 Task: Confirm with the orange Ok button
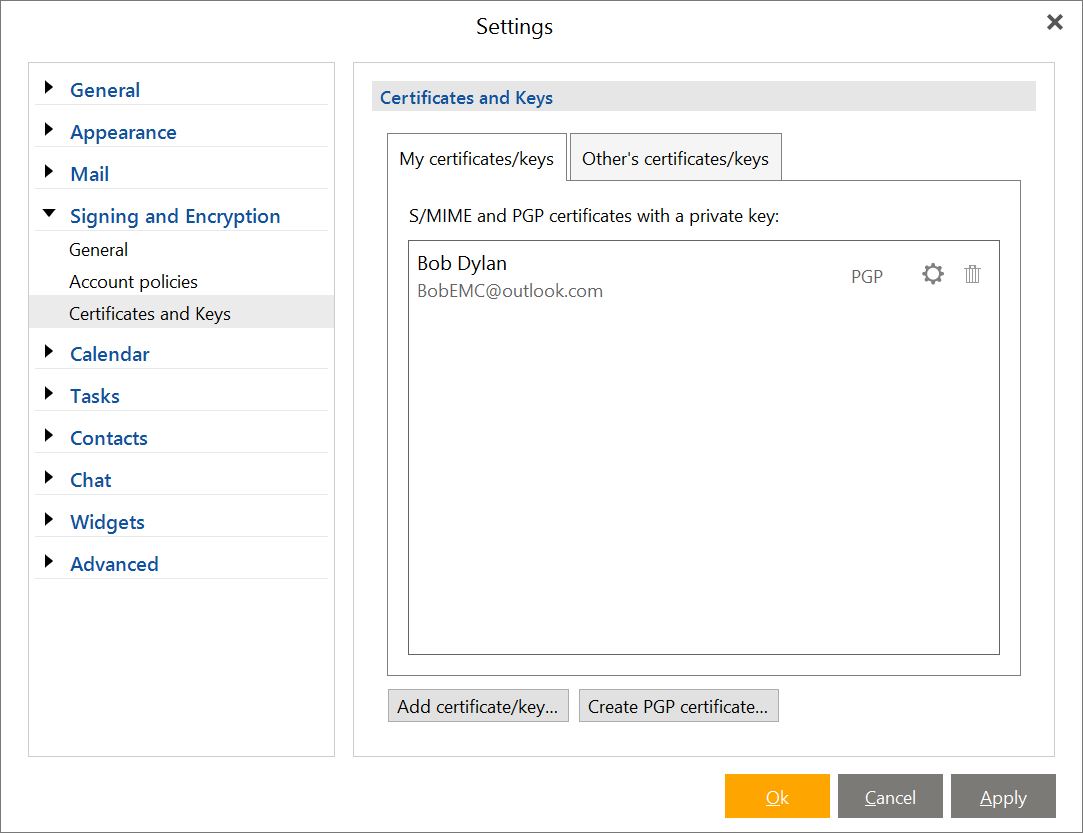click(x=777, y=796)
